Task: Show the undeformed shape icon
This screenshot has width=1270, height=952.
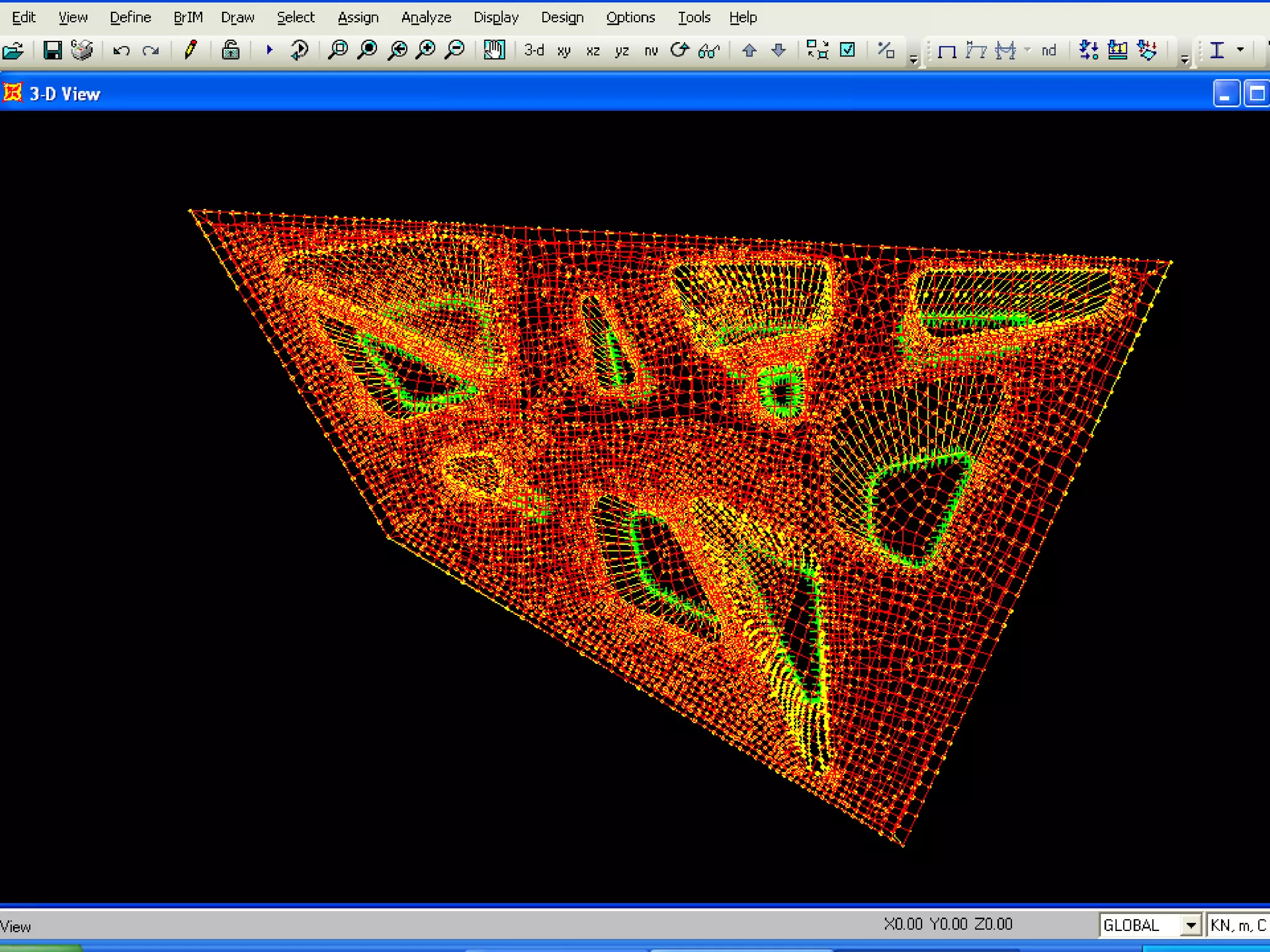Action: click(946, 51)
